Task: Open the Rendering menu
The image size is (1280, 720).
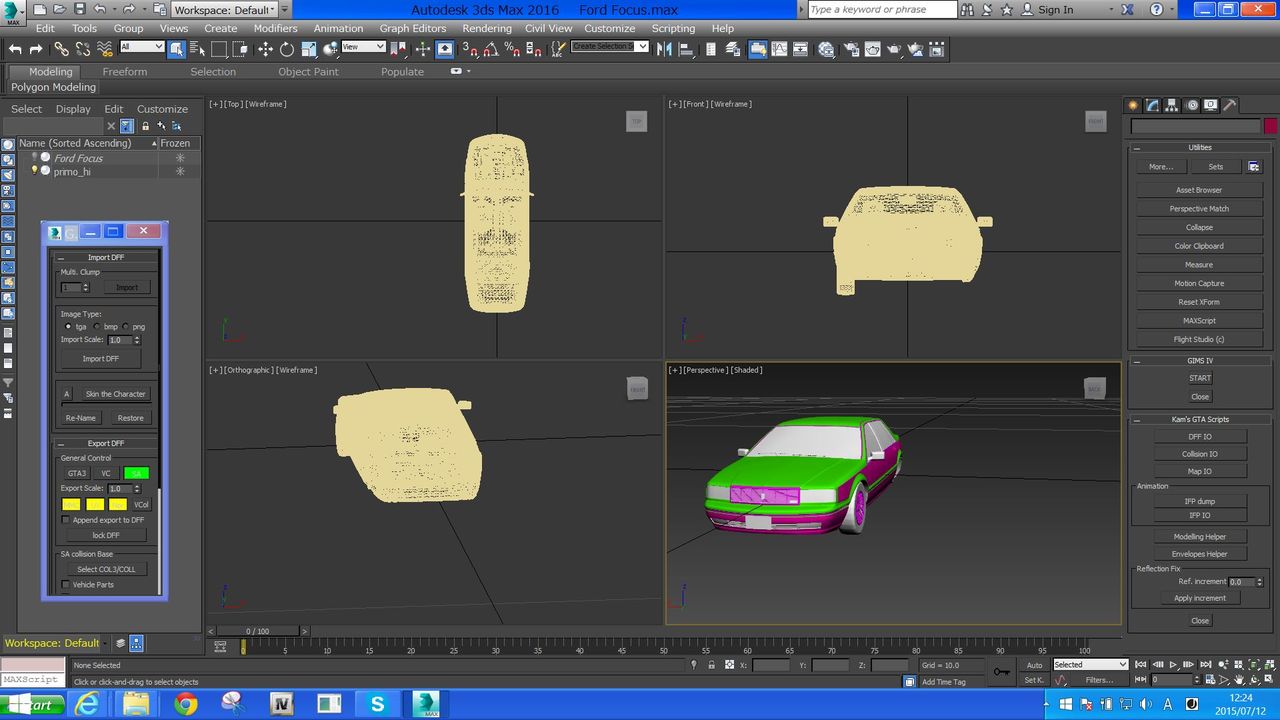Action: pos(487,28)
